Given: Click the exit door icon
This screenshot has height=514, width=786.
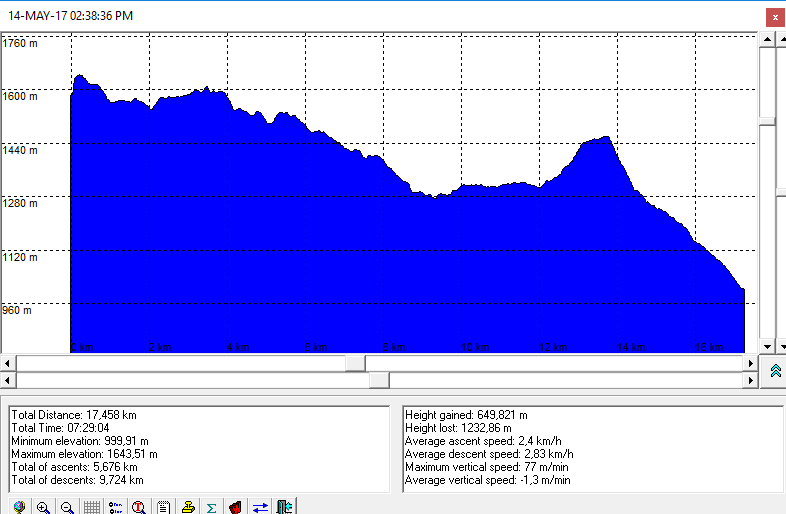Looking at the screenshot, I should 284,507.
